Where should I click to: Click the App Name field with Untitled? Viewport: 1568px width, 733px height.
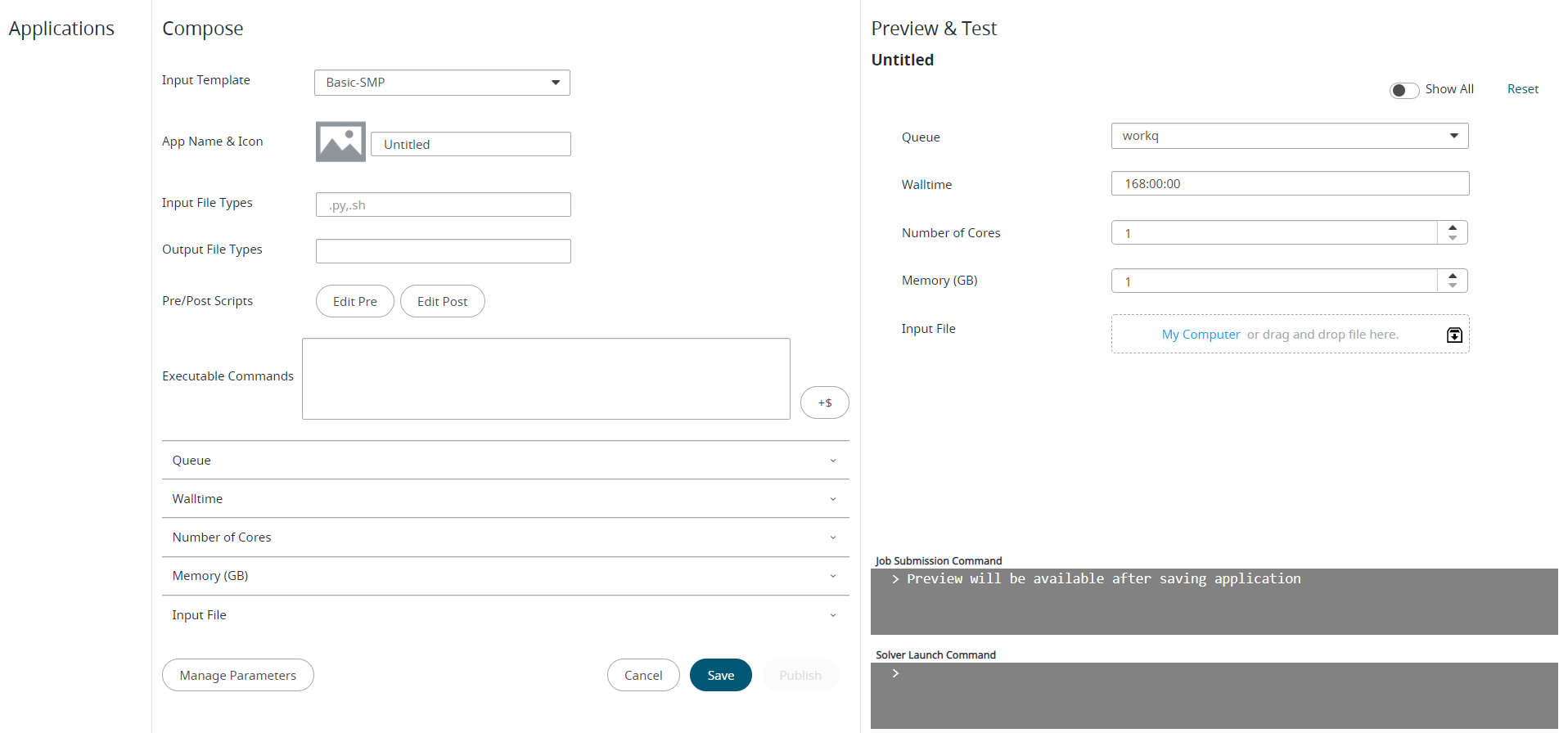471,144
